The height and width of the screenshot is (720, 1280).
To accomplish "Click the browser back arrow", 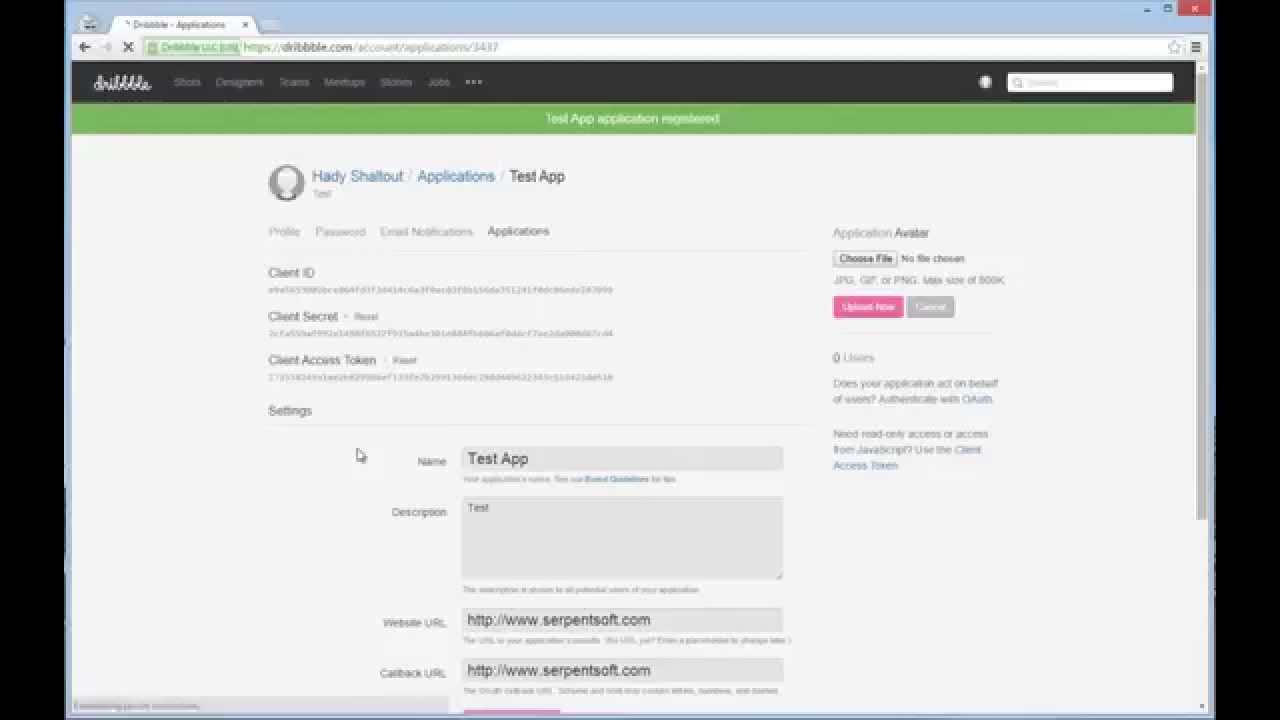I will 84,47.
